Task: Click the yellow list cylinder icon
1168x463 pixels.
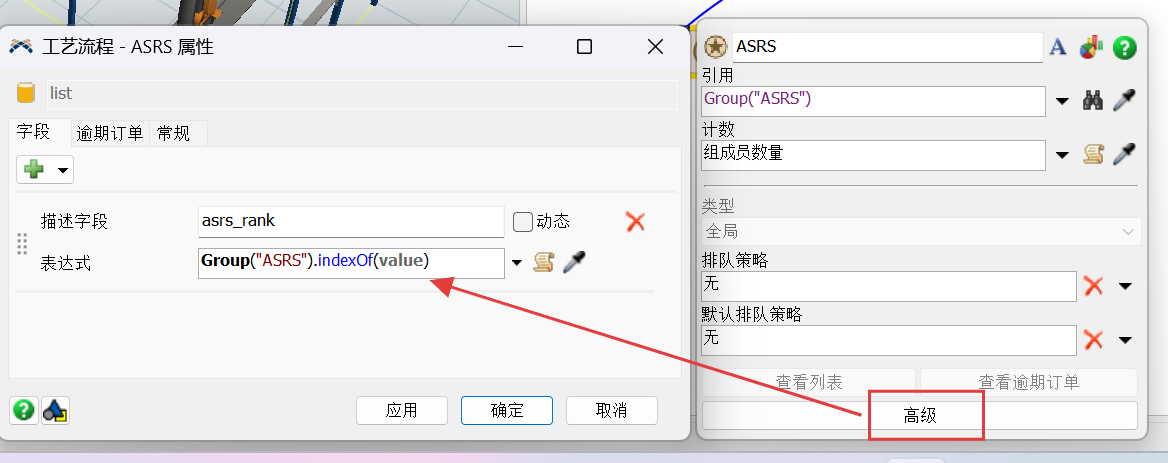Action: (26, 93)
